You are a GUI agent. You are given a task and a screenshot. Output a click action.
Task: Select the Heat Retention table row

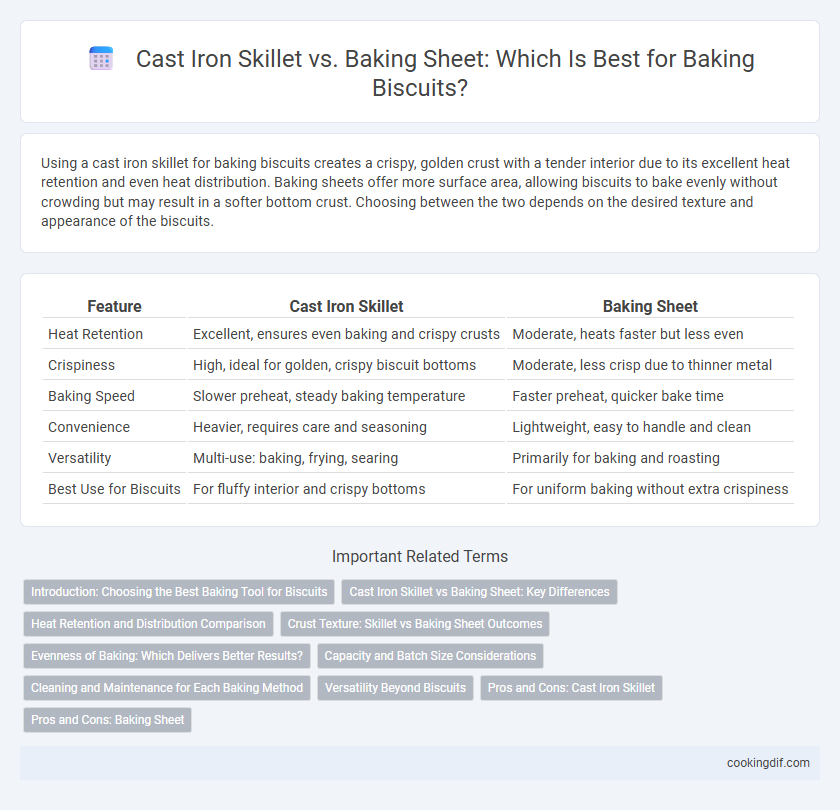(x=418, y=334)
